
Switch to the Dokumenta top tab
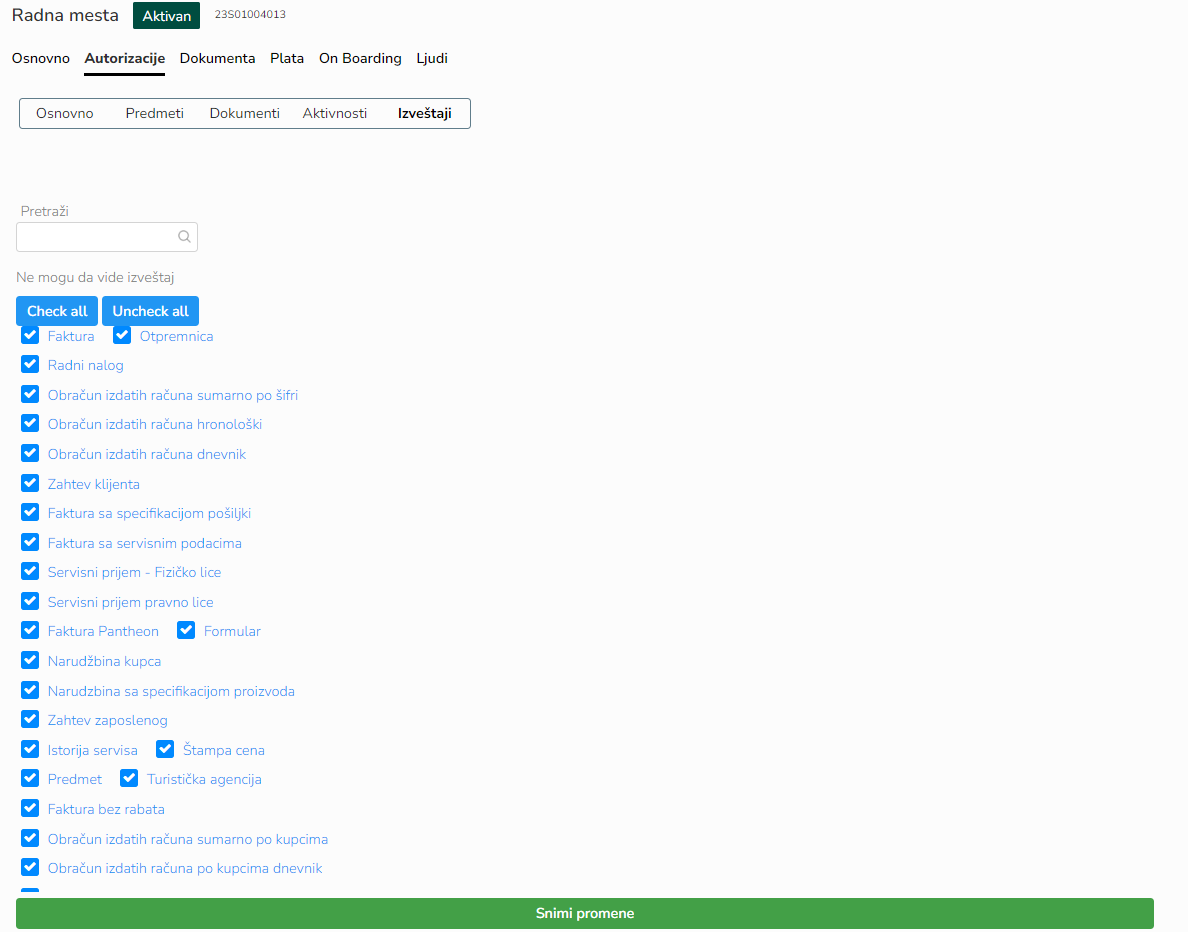click(x=217, y=58)
